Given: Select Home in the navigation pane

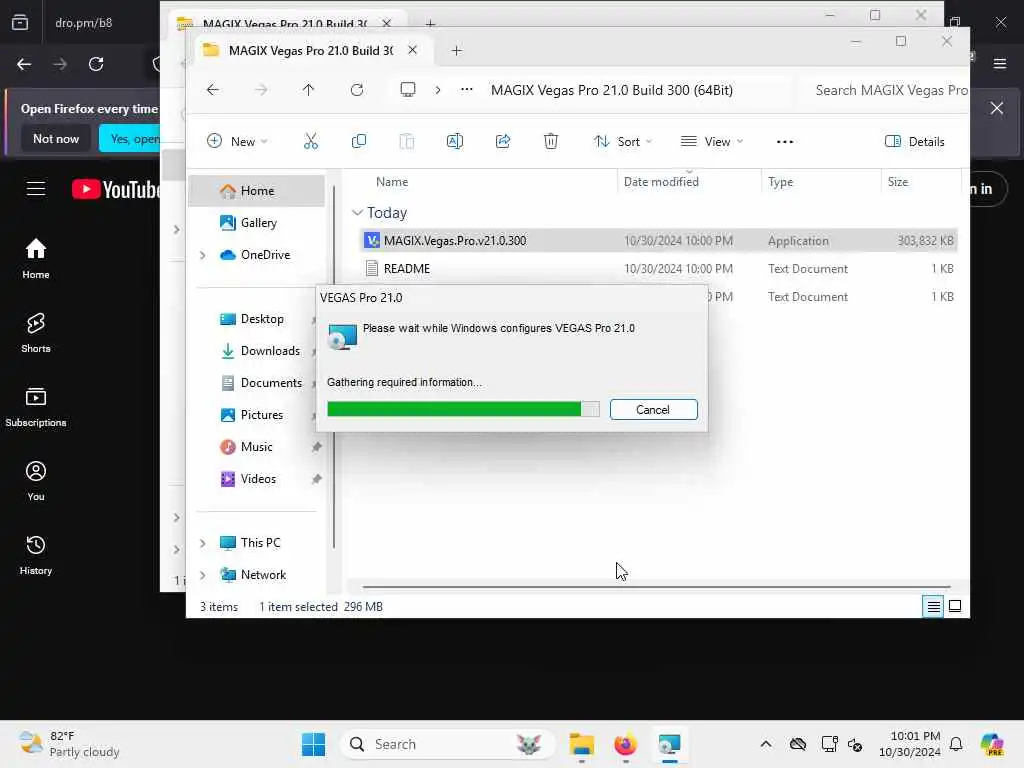Looking at the screenshot, I should tap(257, 191).
